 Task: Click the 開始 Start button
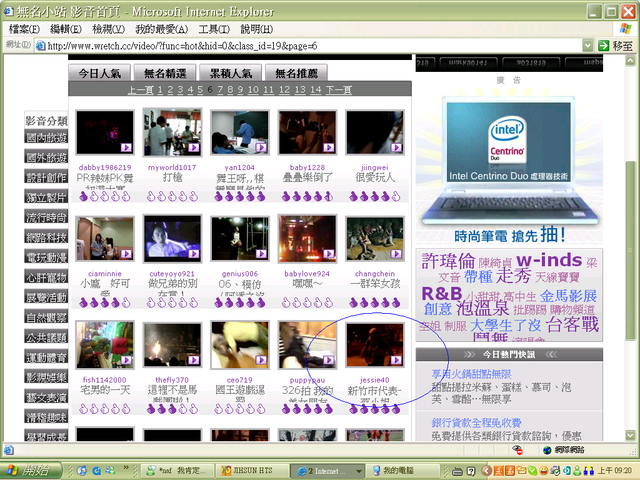coord(30,471)
